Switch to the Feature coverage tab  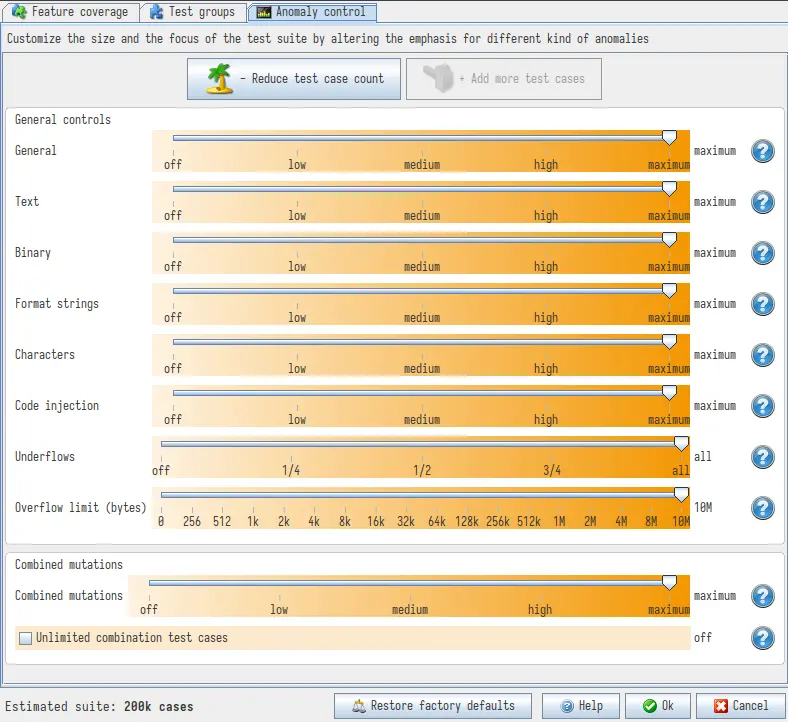(70, 13)
